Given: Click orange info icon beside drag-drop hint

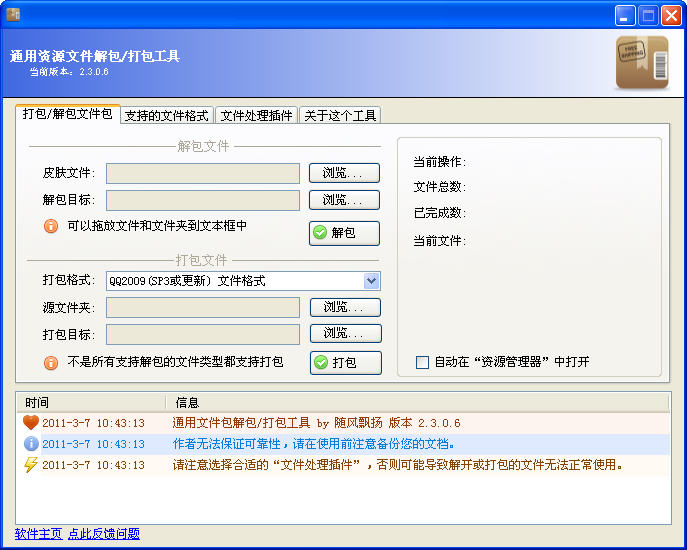Looking at the screenshot, I should point(51,226).
